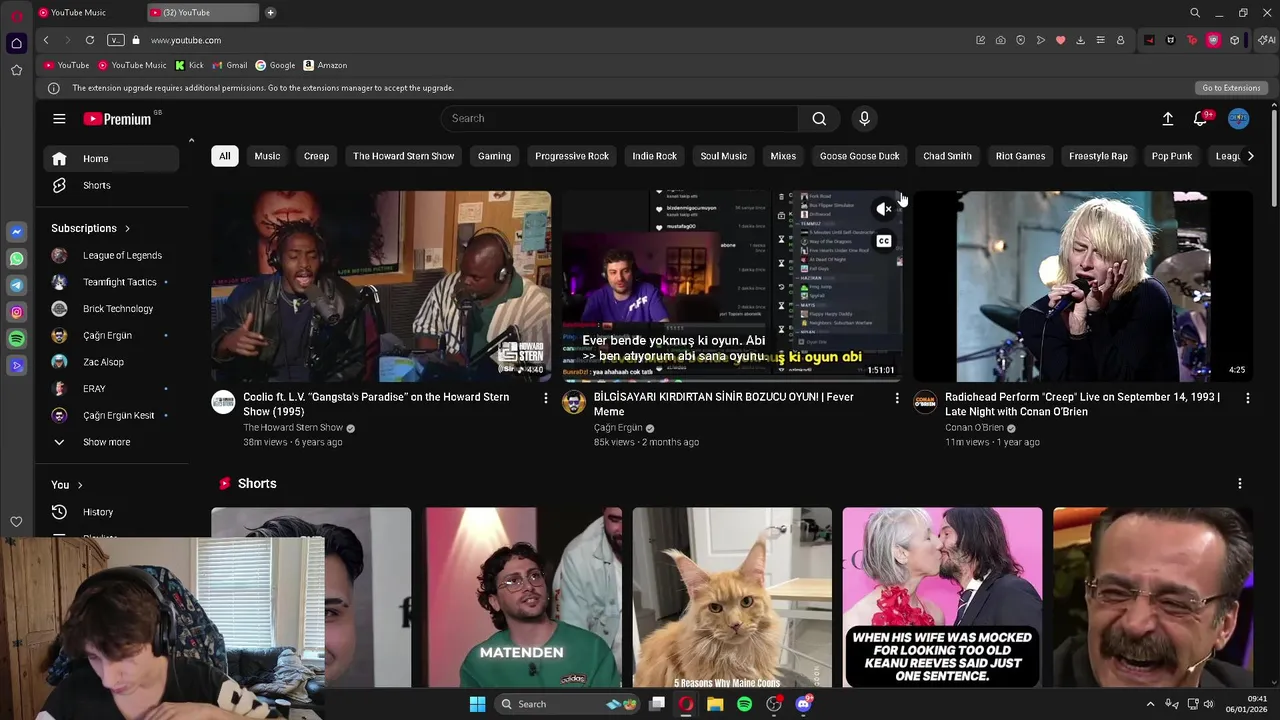This screenshot has width=1280, height=720.
Task: Click the YouTube search input field
Action: 619,118
